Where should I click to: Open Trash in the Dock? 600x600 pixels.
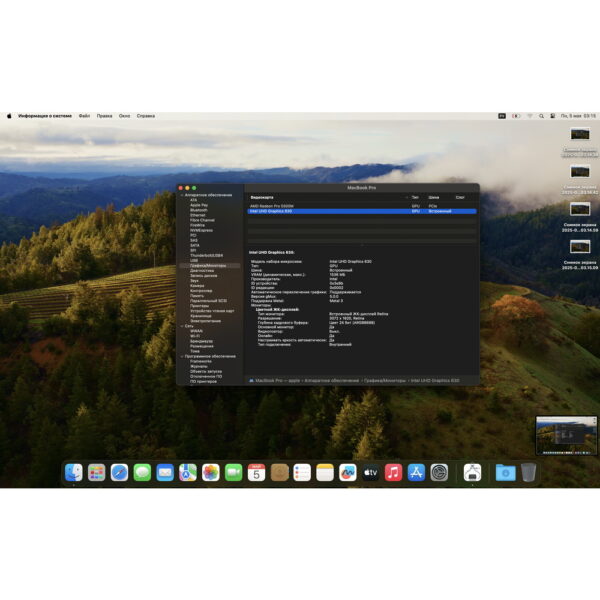point(528,472)
